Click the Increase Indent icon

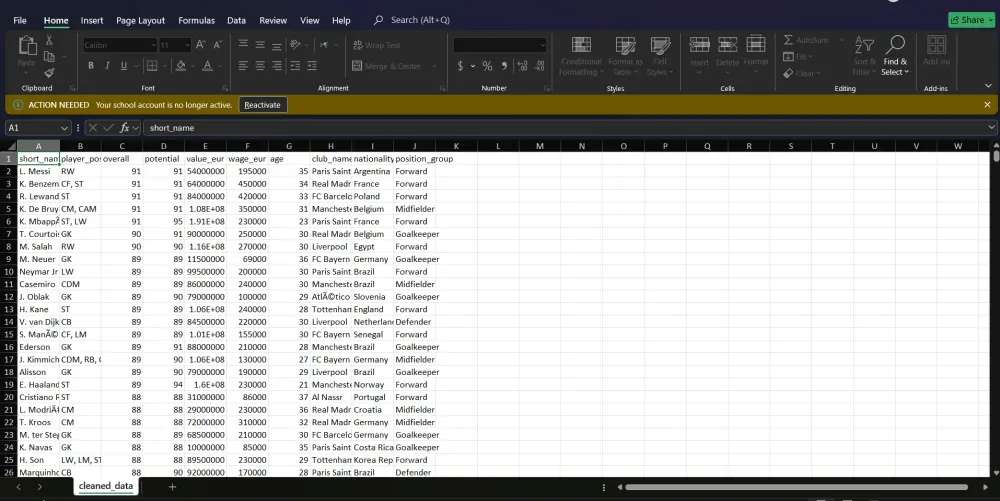click(x=312, y=66)
